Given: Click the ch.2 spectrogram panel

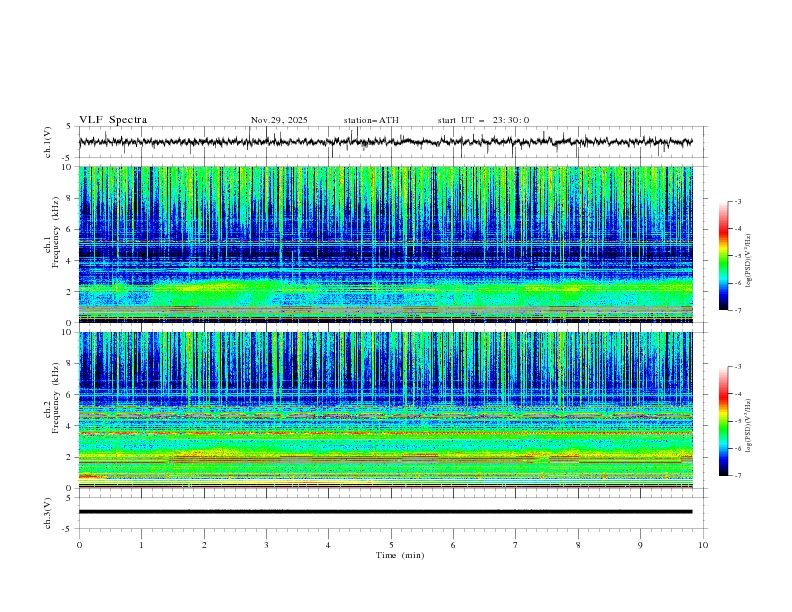Looking at the screenshot, I should tap(385, 410).
